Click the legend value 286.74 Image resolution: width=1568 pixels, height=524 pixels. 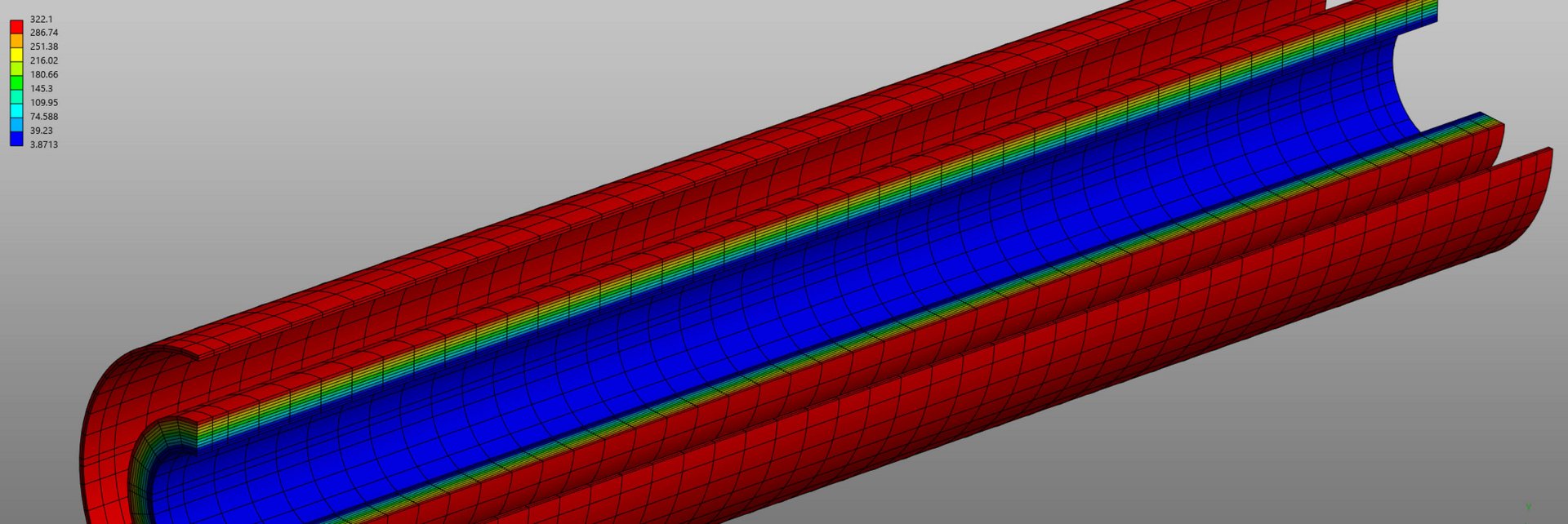44,33
